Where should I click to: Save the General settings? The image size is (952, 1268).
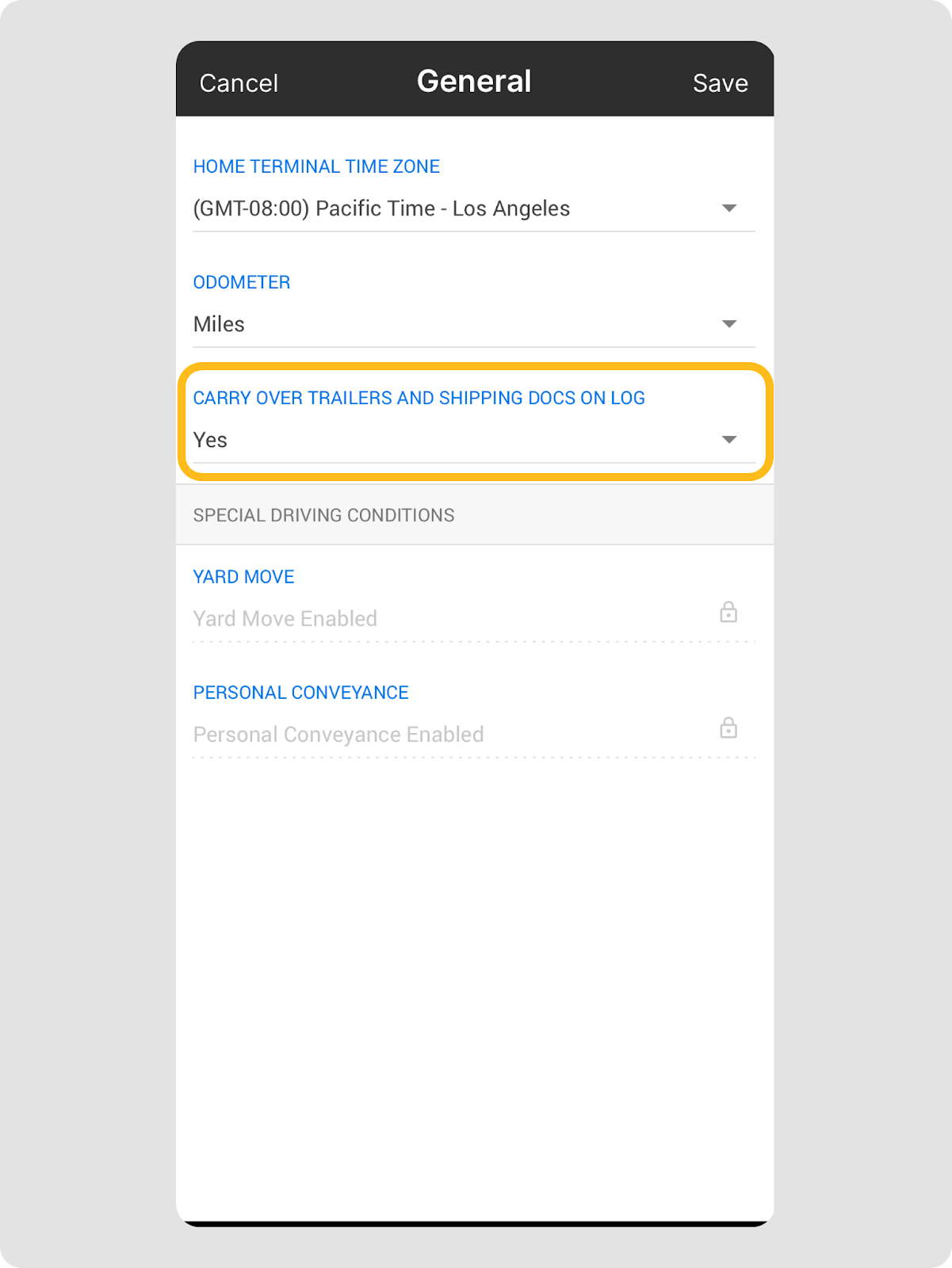(x=720, y=83)
